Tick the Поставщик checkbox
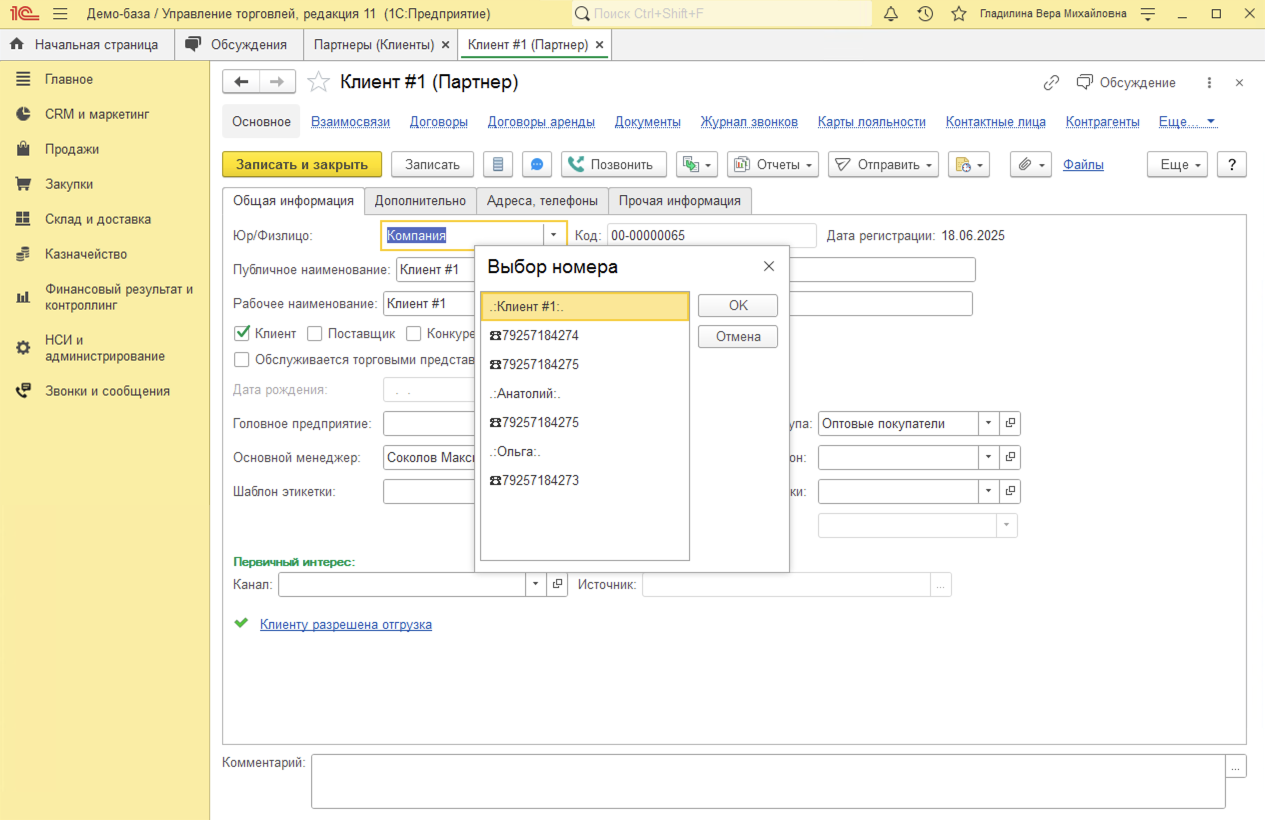Viewport: 1265px width, 820px height. [x=314, y=334]
